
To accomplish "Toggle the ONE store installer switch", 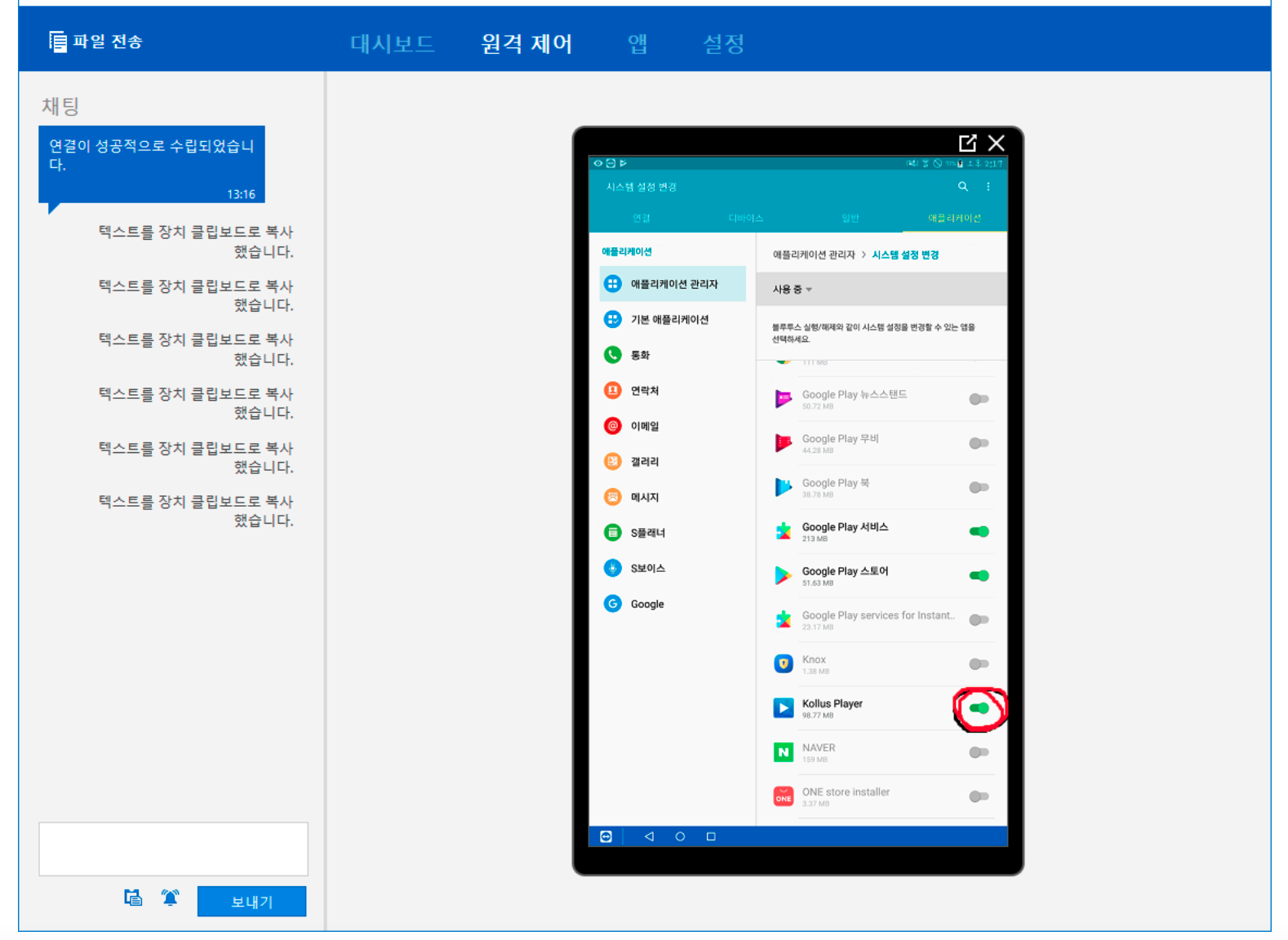I will click(x=979, y=796).
